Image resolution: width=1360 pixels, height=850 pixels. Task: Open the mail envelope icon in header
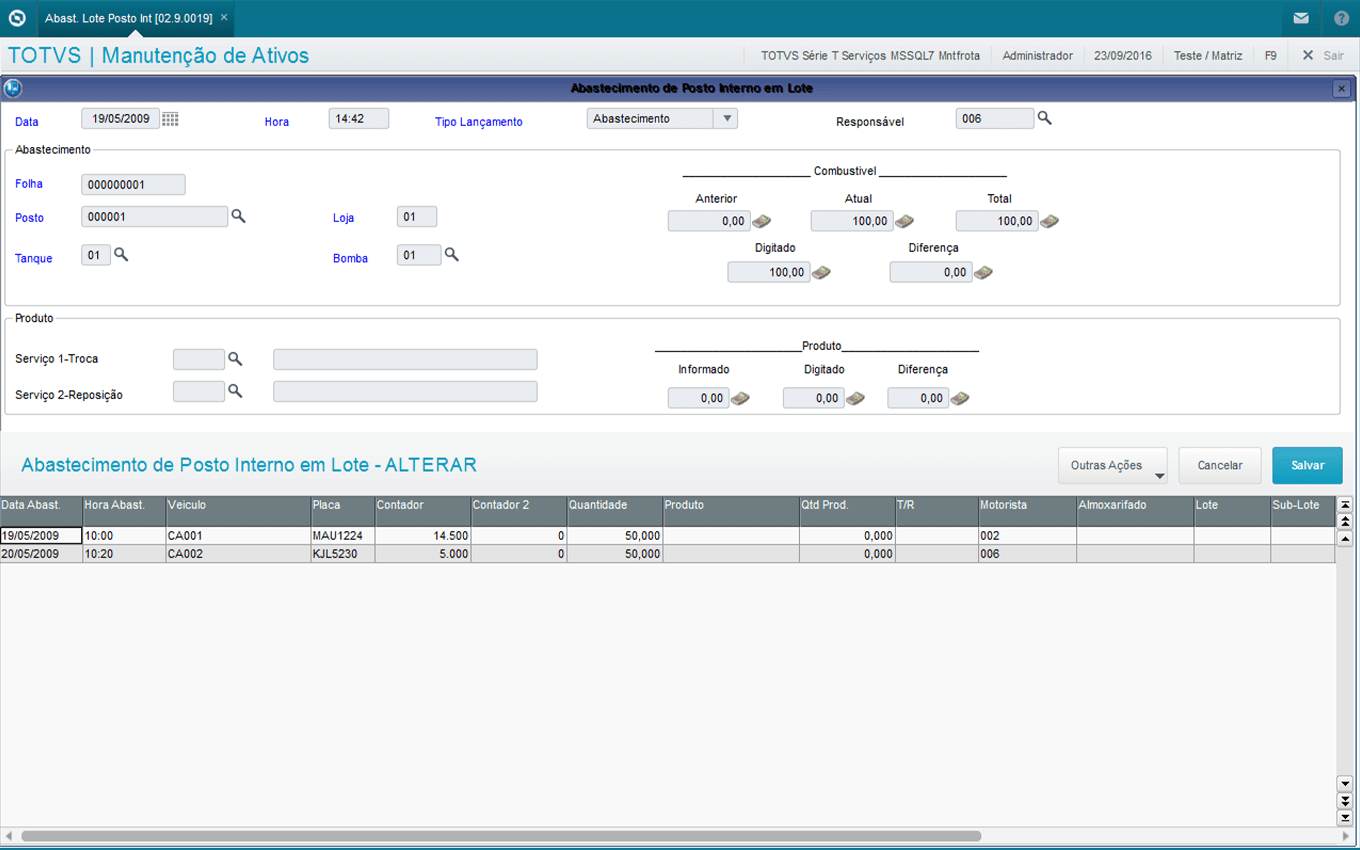coord(1300,18)
